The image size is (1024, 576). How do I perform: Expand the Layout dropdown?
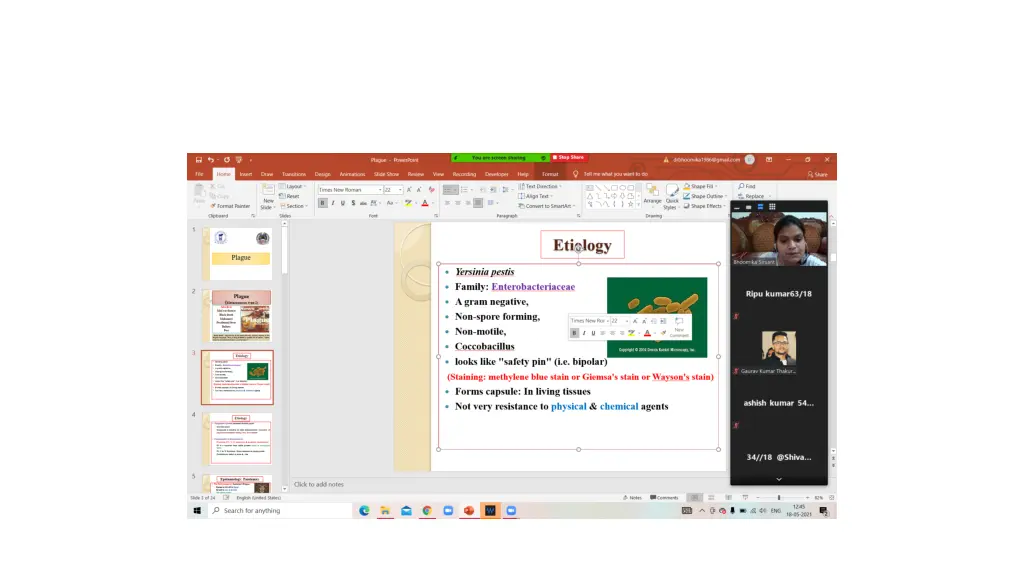coord(293,186)
